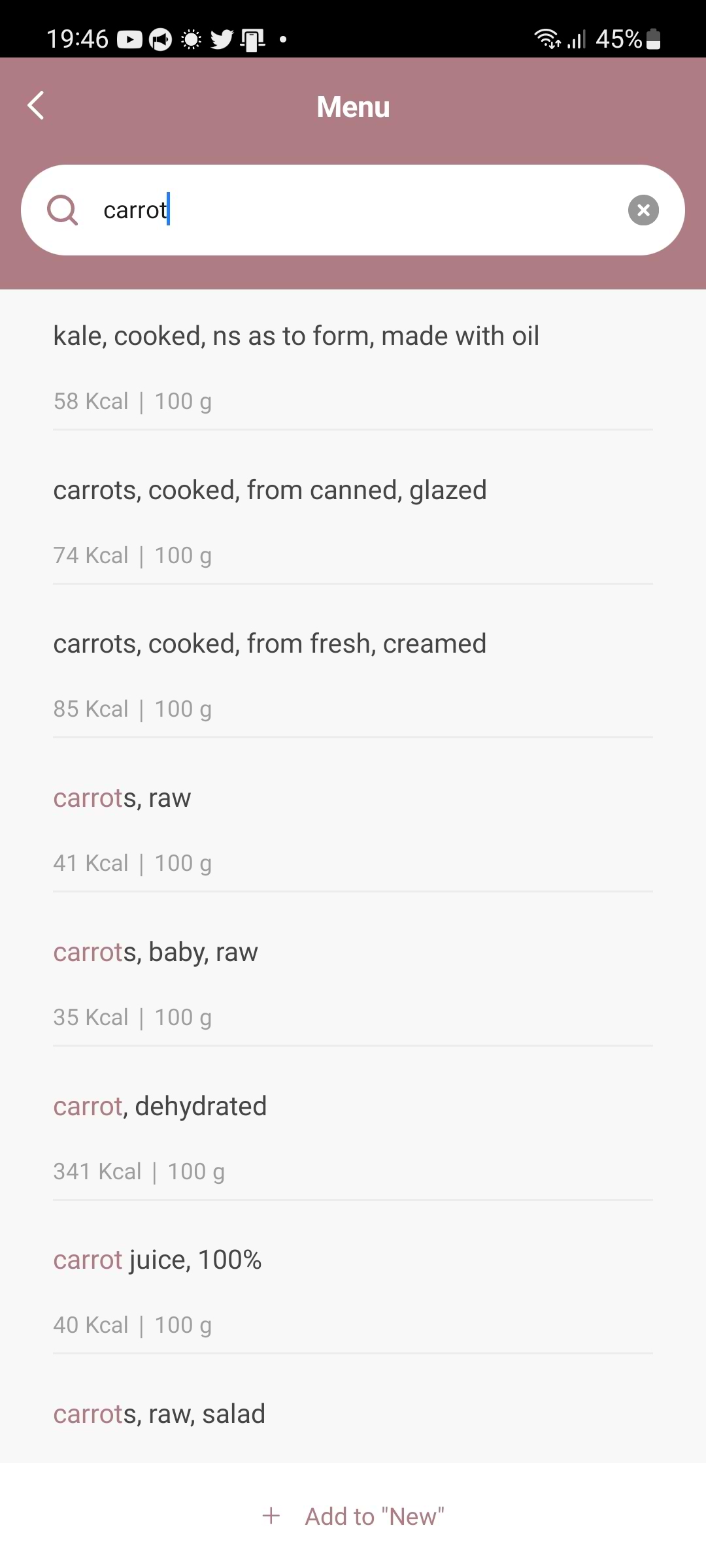Clear the search text with X icon
This screenshot has height=1568, width=706.
pos(643,210)
